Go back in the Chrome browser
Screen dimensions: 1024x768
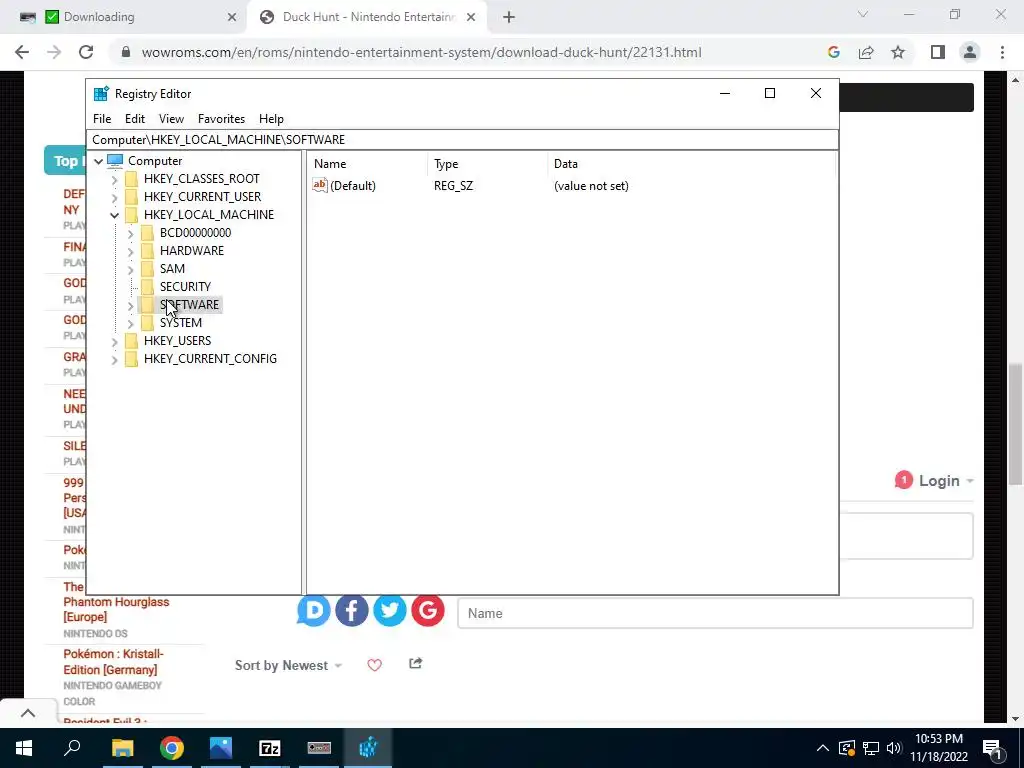[22, 52]
